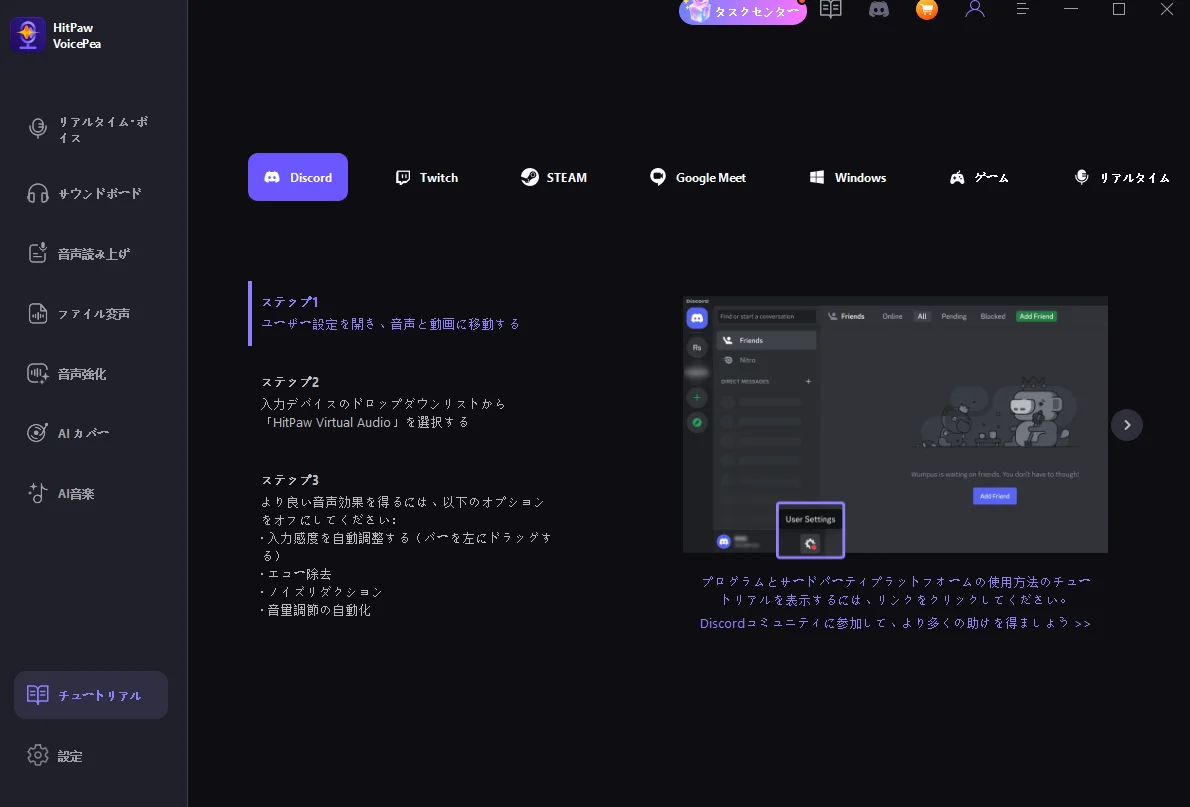Open サウンドボード in the sidebar
Screen dimensions: 1190x807
(x=91, y=194)
